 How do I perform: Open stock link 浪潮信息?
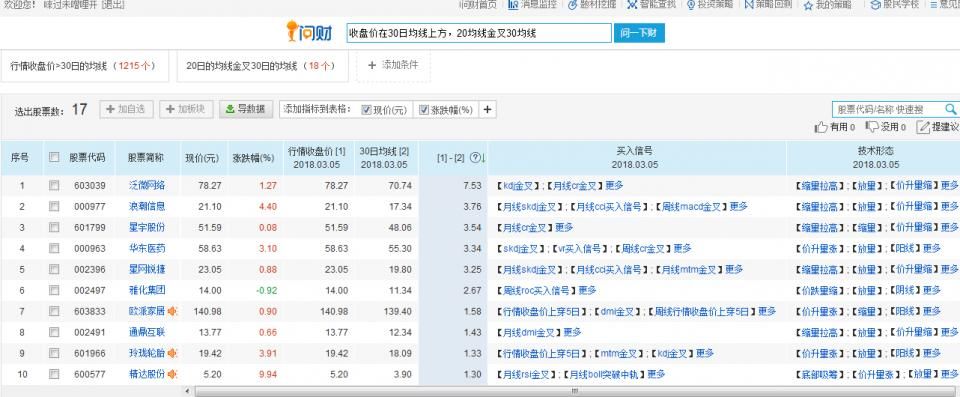(146, 206)
